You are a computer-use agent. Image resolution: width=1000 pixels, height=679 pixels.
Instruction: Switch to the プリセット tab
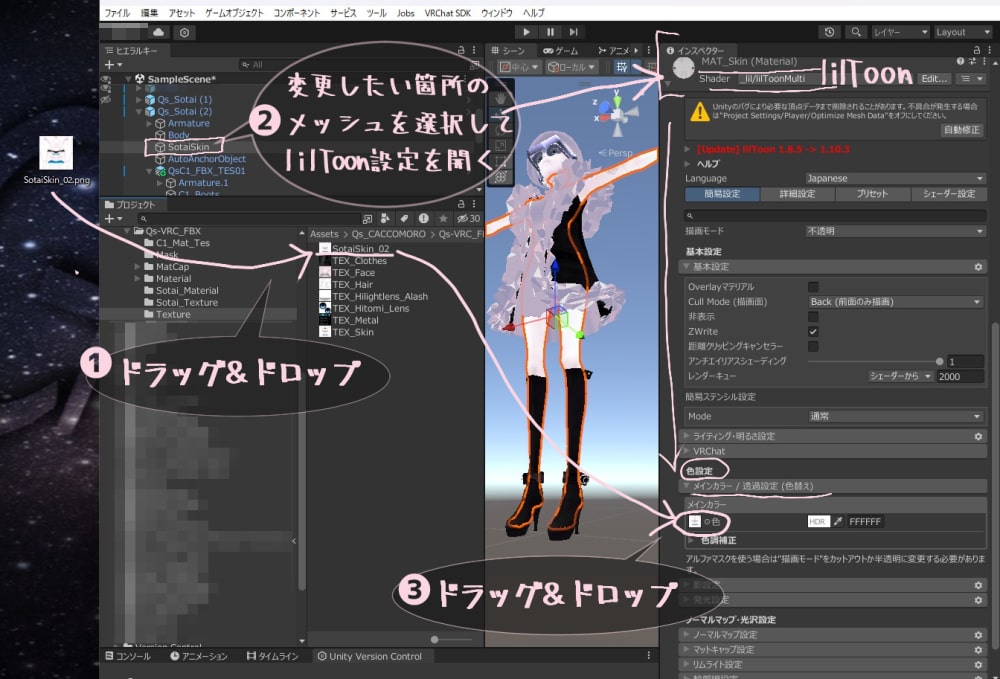coord(872,194)
